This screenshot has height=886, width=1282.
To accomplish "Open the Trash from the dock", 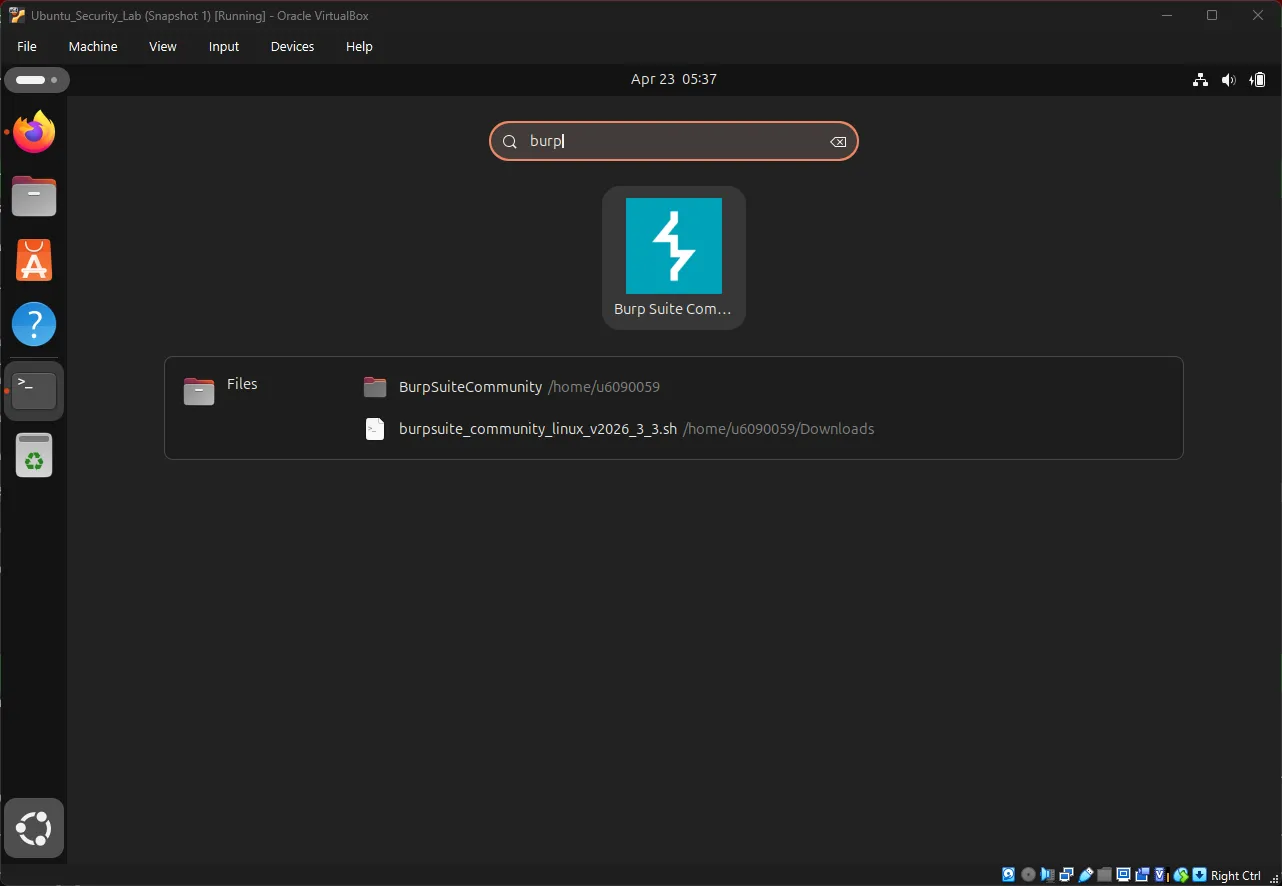I will coord(33,455).
